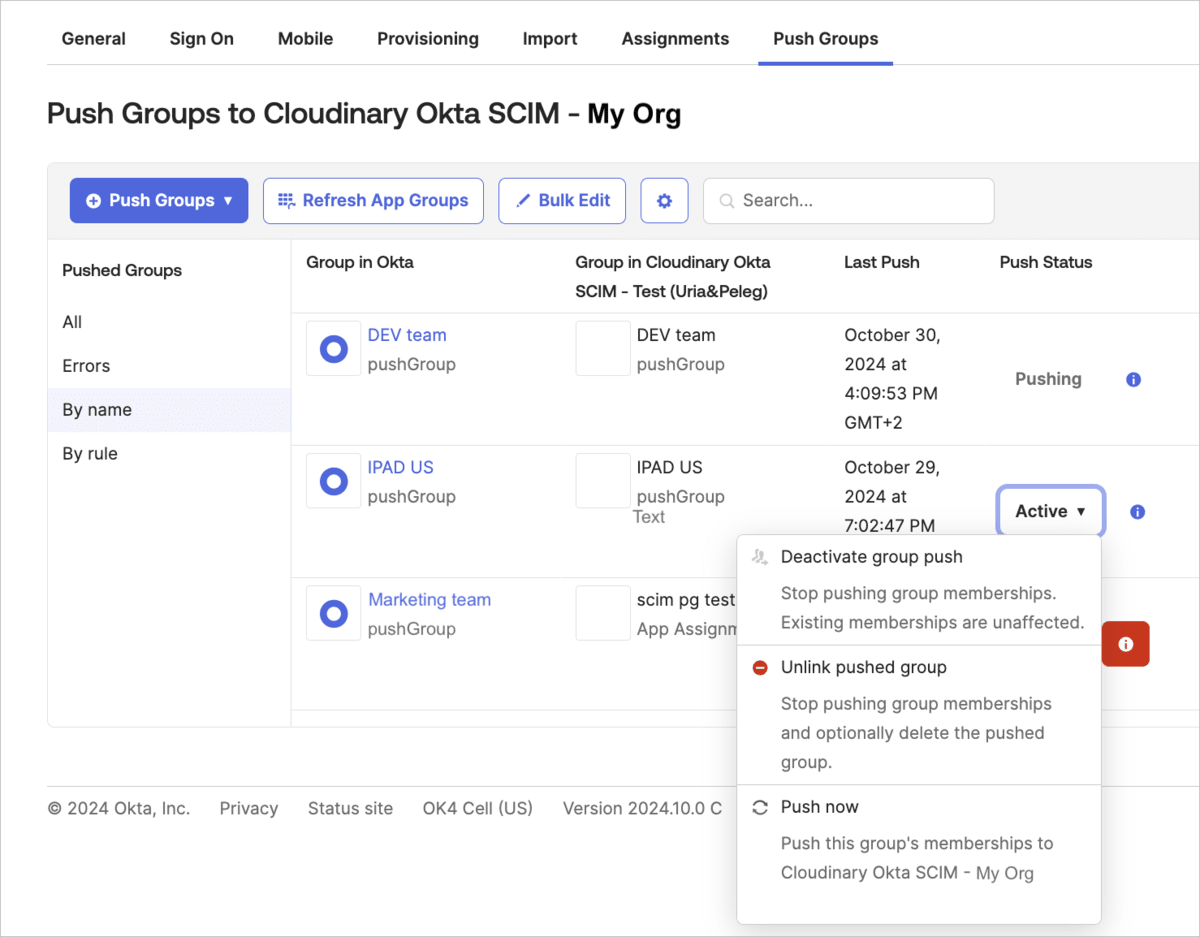Click IPAD US Cloudinary group placeholder thumbnail
1200x937 pixels.
[602, 481]
